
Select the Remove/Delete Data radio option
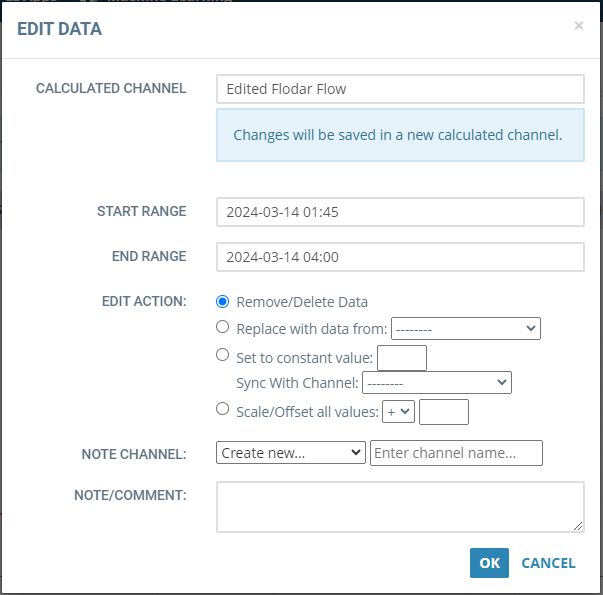(x=222, y=302)
